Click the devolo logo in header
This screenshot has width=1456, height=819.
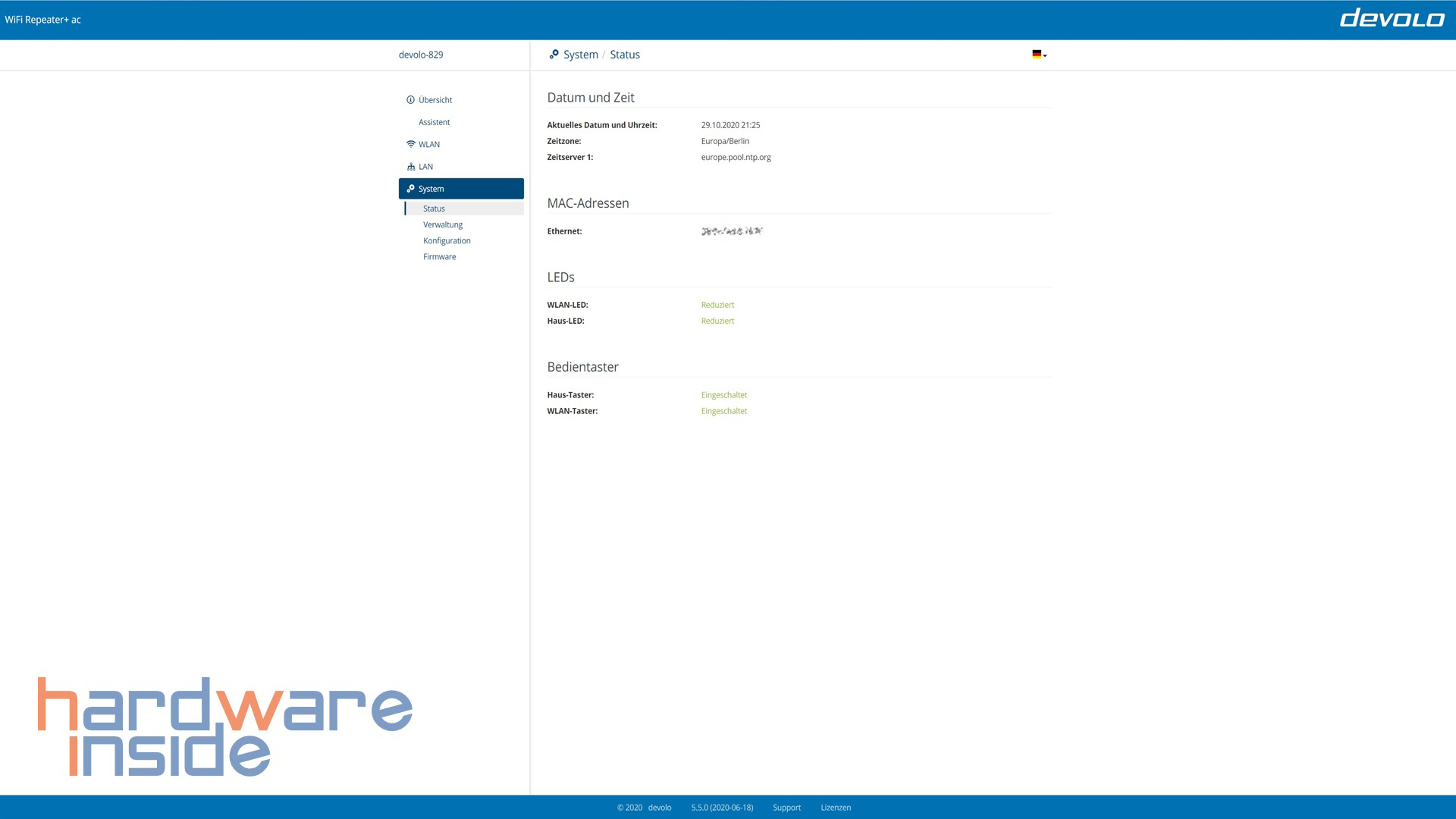click(1392, 18)
